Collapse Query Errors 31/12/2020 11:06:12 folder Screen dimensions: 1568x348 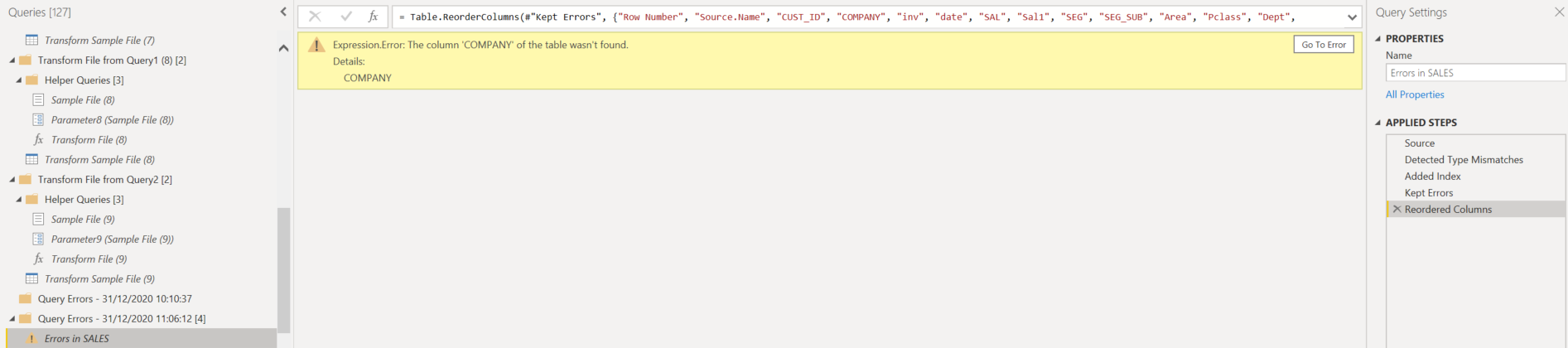point(12,319)
